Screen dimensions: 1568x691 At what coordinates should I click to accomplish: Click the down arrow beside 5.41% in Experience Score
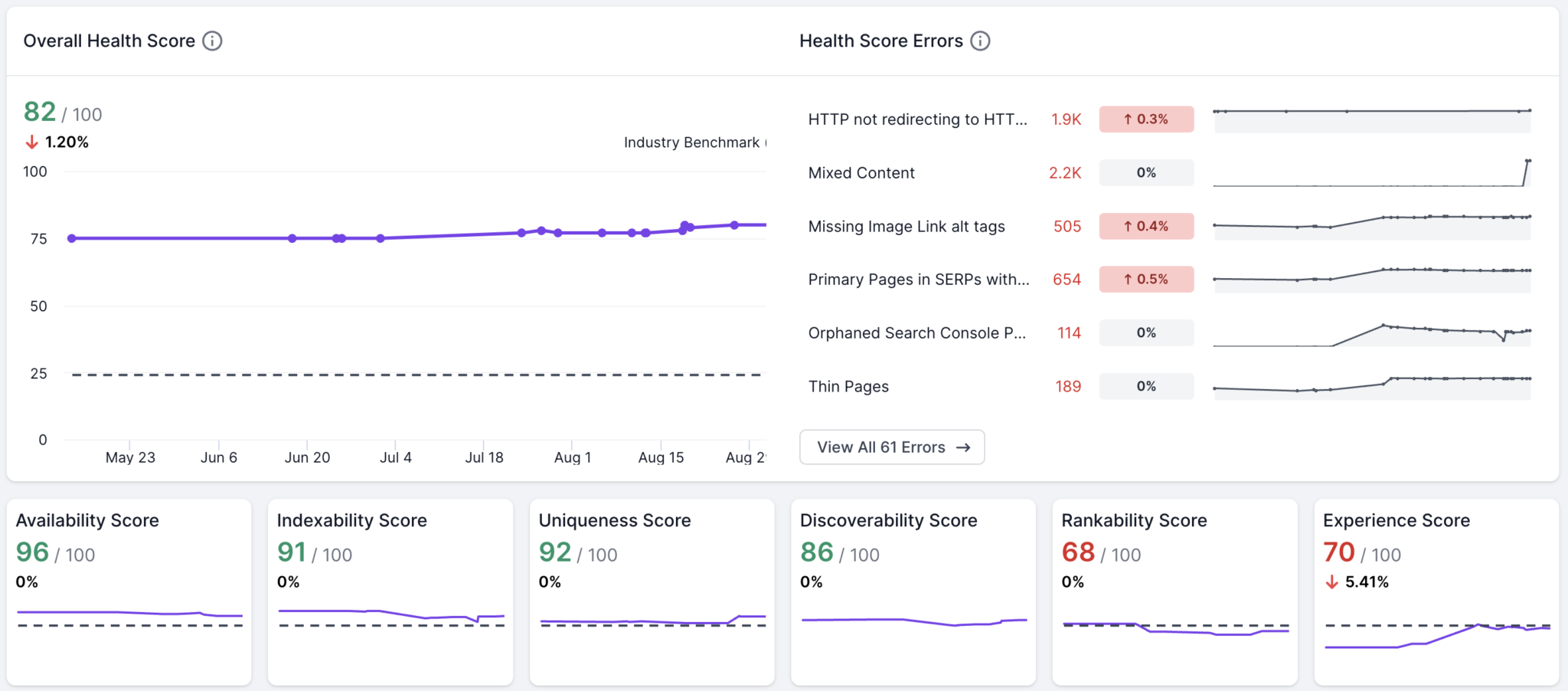(x=1331, y=582)
